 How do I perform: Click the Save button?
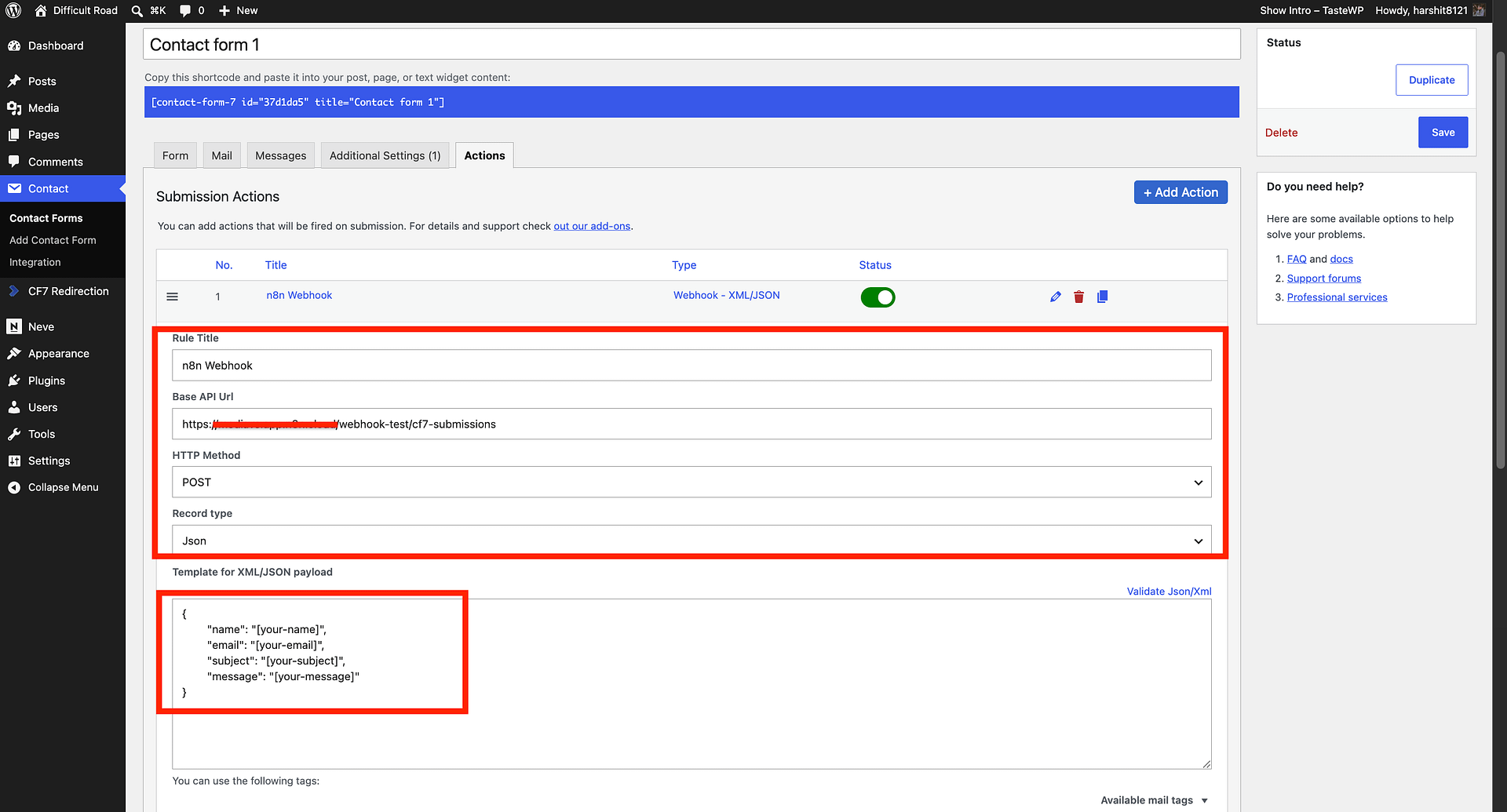1443,133
